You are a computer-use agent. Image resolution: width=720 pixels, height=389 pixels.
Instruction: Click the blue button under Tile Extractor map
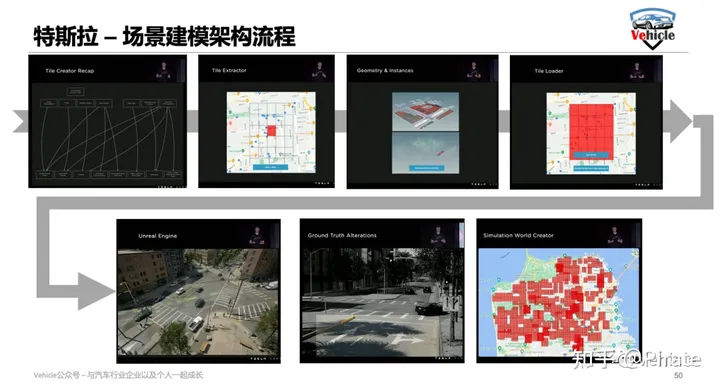(x=270, y=167)
